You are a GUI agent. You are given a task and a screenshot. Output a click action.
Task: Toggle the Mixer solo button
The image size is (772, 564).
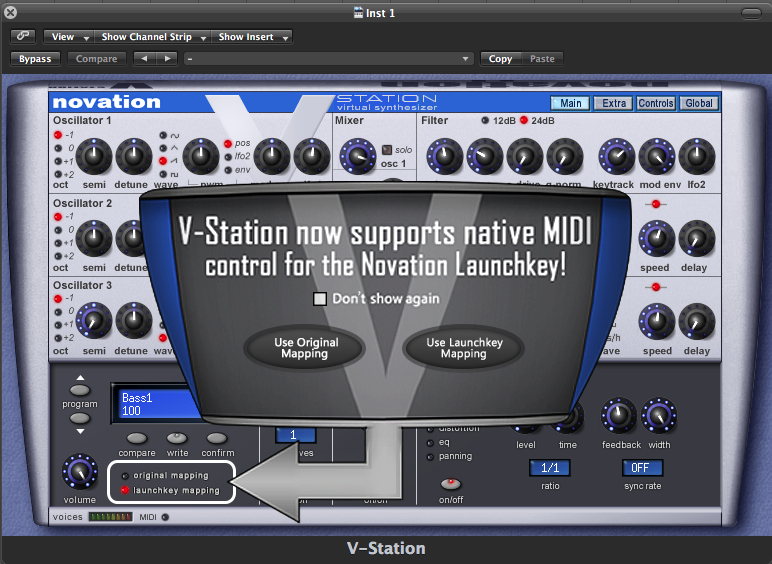pos(387,149)
